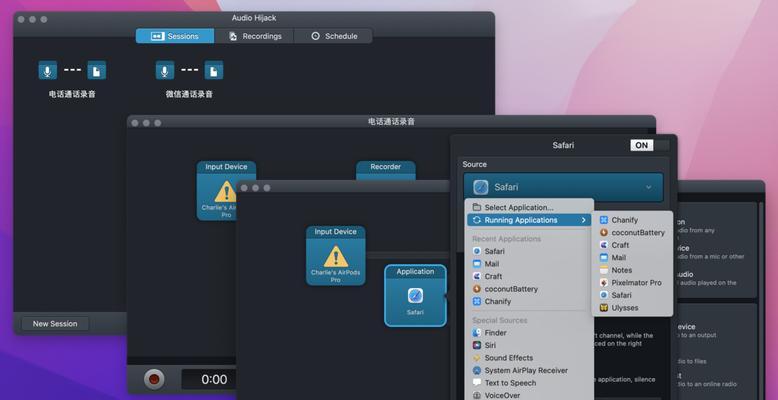The height and width of the screenshot is (400, 778).
Task: Open the Schedule tab
Action: click(x=333, y=36)
